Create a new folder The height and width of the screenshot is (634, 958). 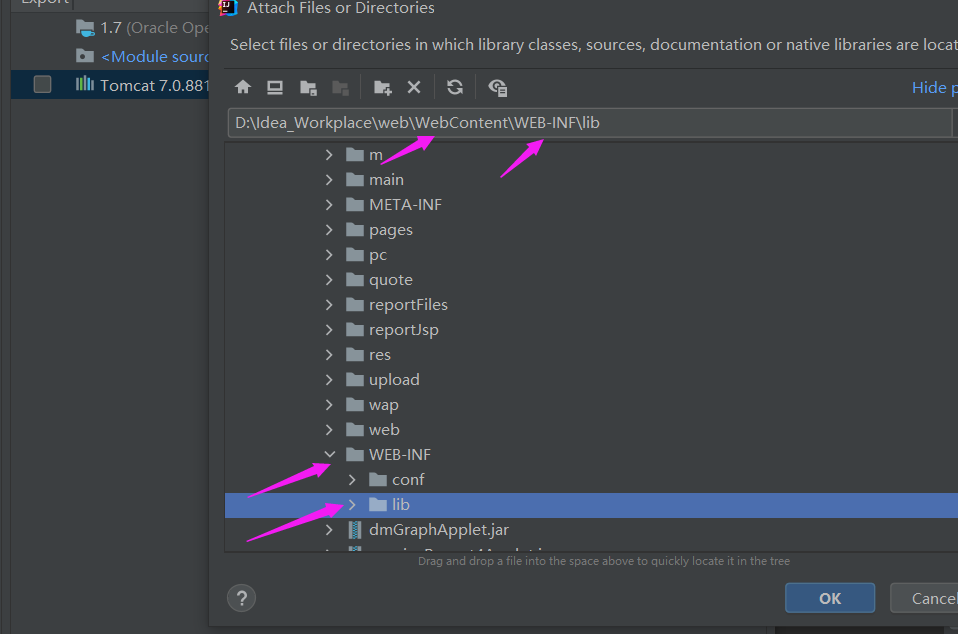pyautogui.click(x=382, y=87)
